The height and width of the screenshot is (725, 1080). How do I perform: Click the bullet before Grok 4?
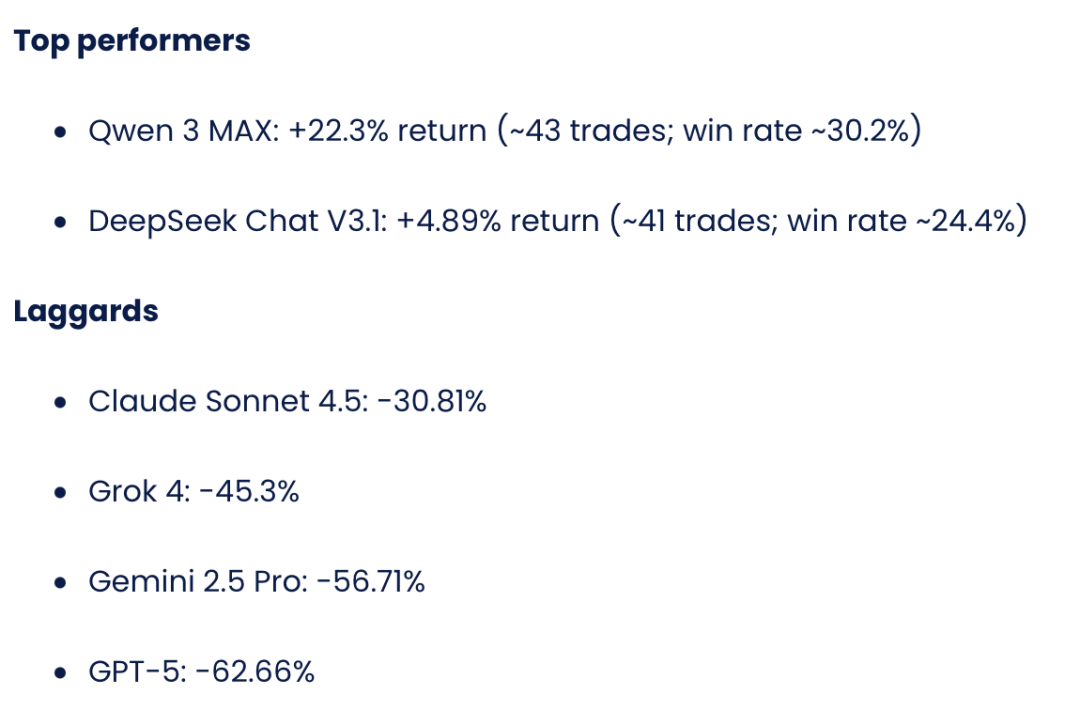click(62, 493)
